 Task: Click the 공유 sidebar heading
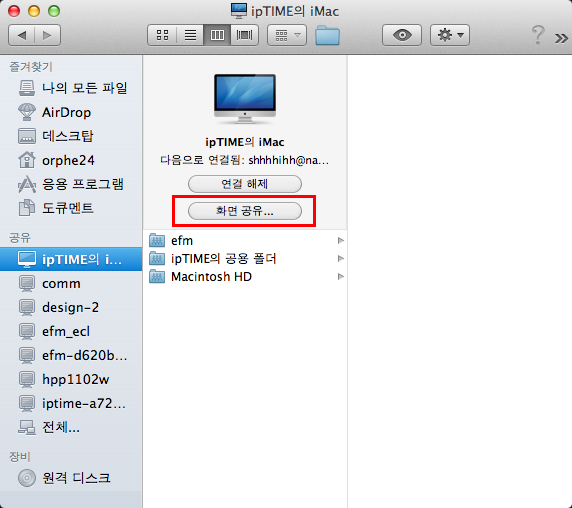pyautogui.click(x=20, y=238)
